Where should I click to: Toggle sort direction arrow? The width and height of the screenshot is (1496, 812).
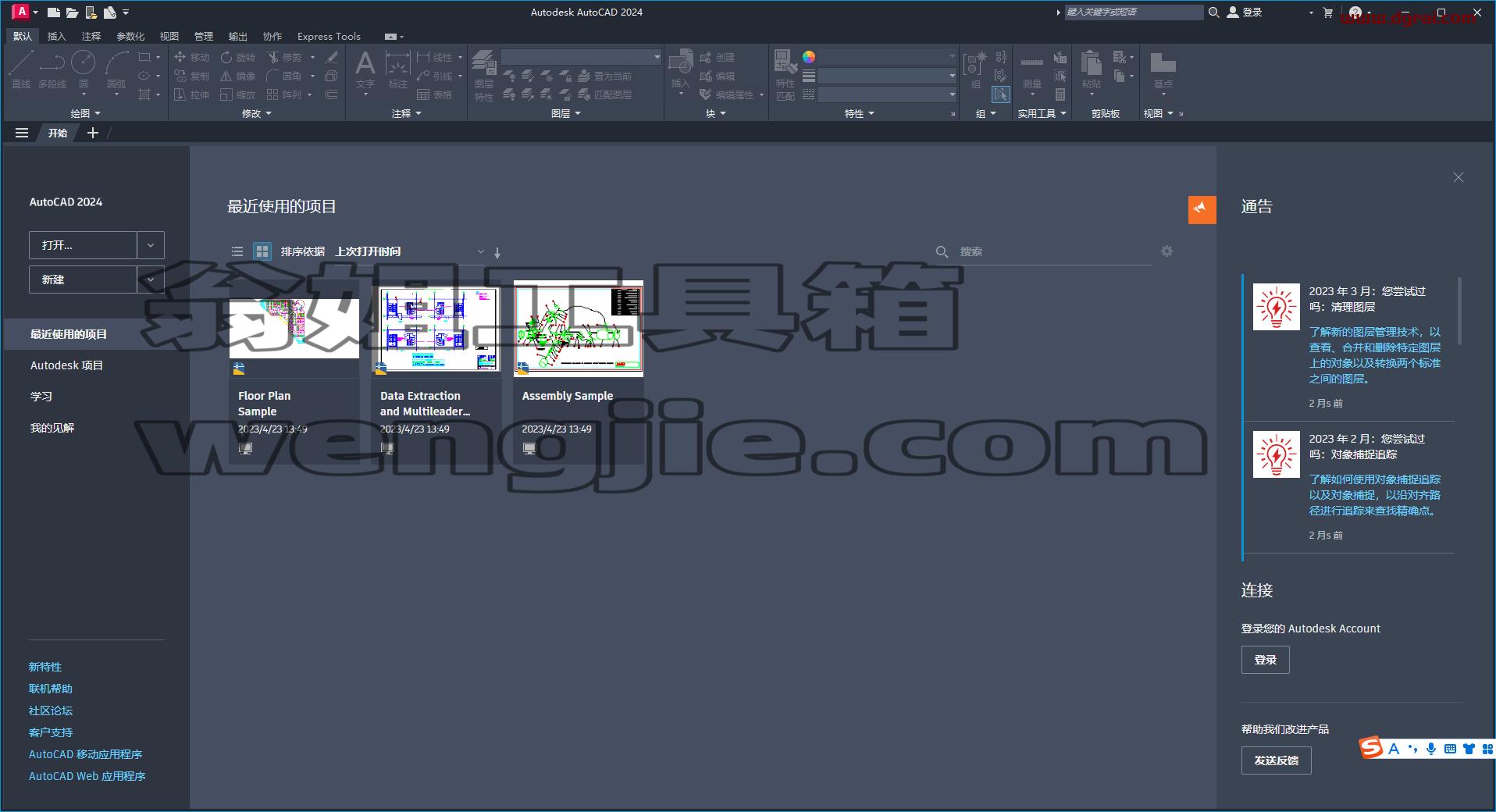[497, 252]
